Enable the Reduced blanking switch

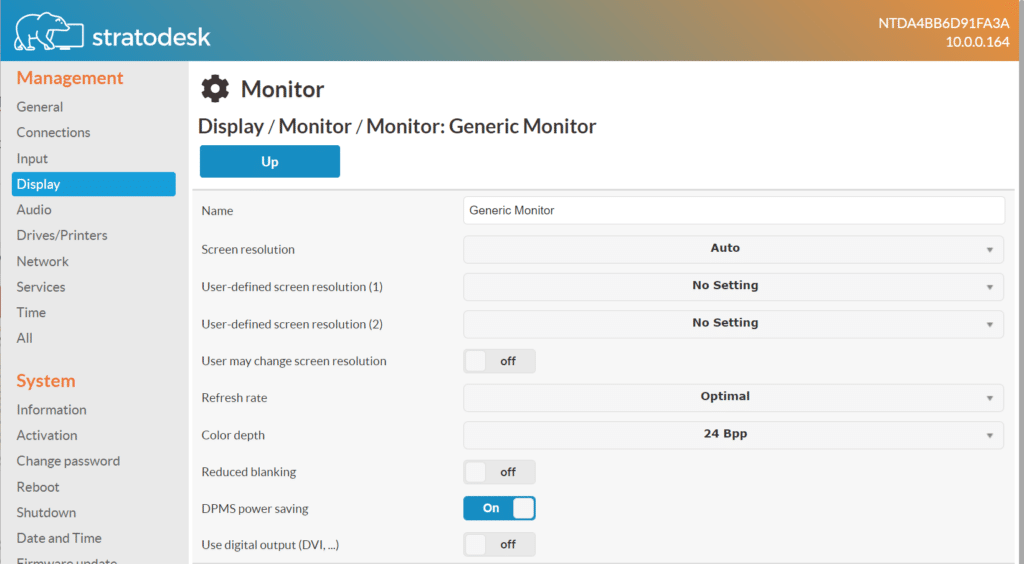(x=500, y=472)
